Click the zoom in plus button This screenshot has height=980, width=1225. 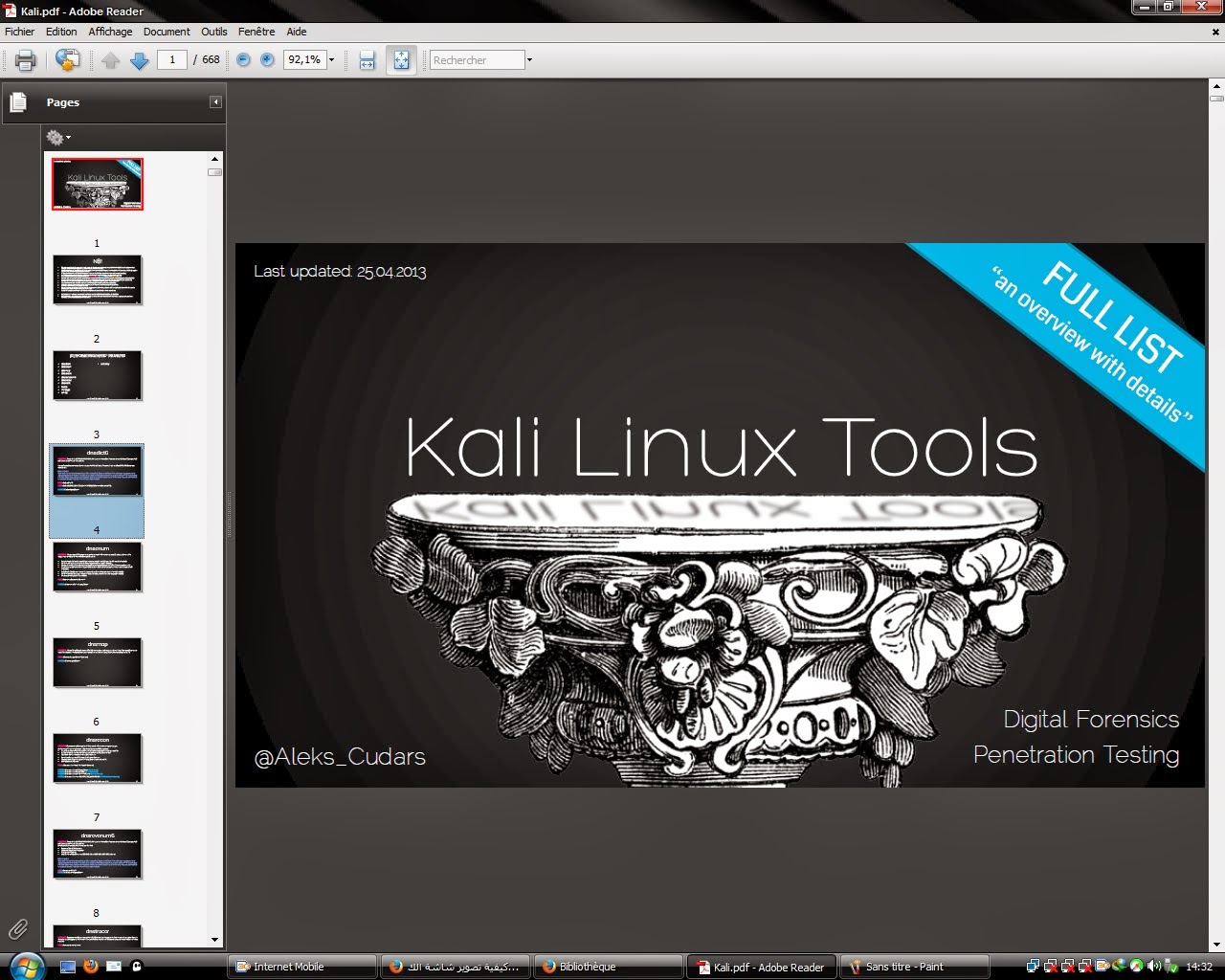(x=267, y=59)
